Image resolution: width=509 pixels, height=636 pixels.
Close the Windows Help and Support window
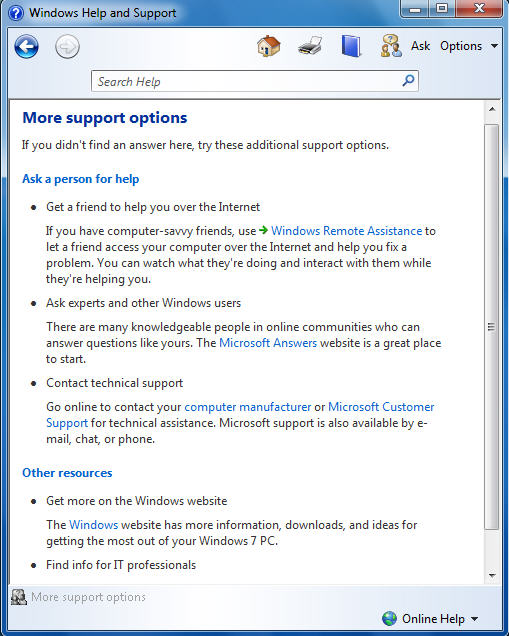tap(479, 9)
